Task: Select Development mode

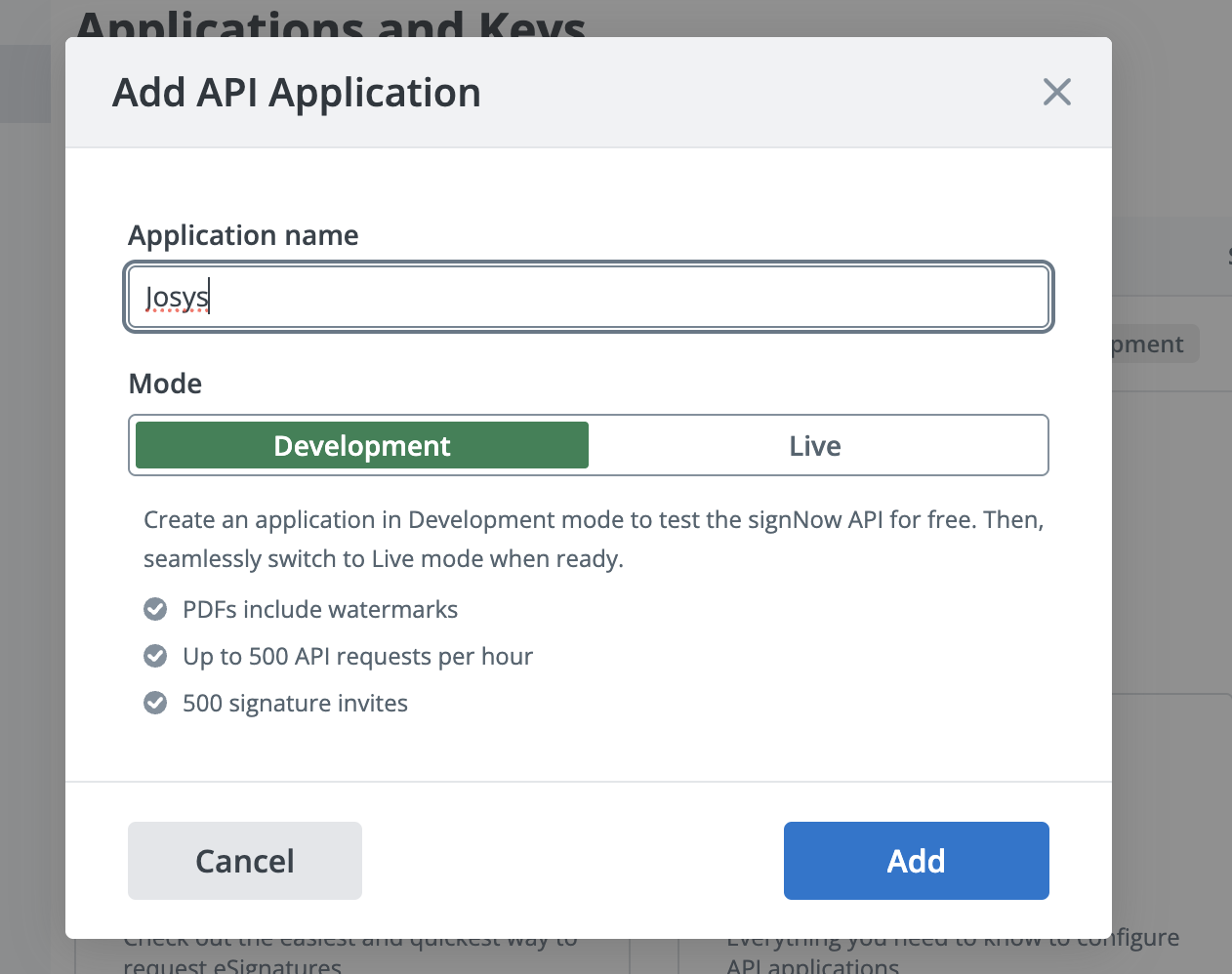Action: click(x=362, y=446)
